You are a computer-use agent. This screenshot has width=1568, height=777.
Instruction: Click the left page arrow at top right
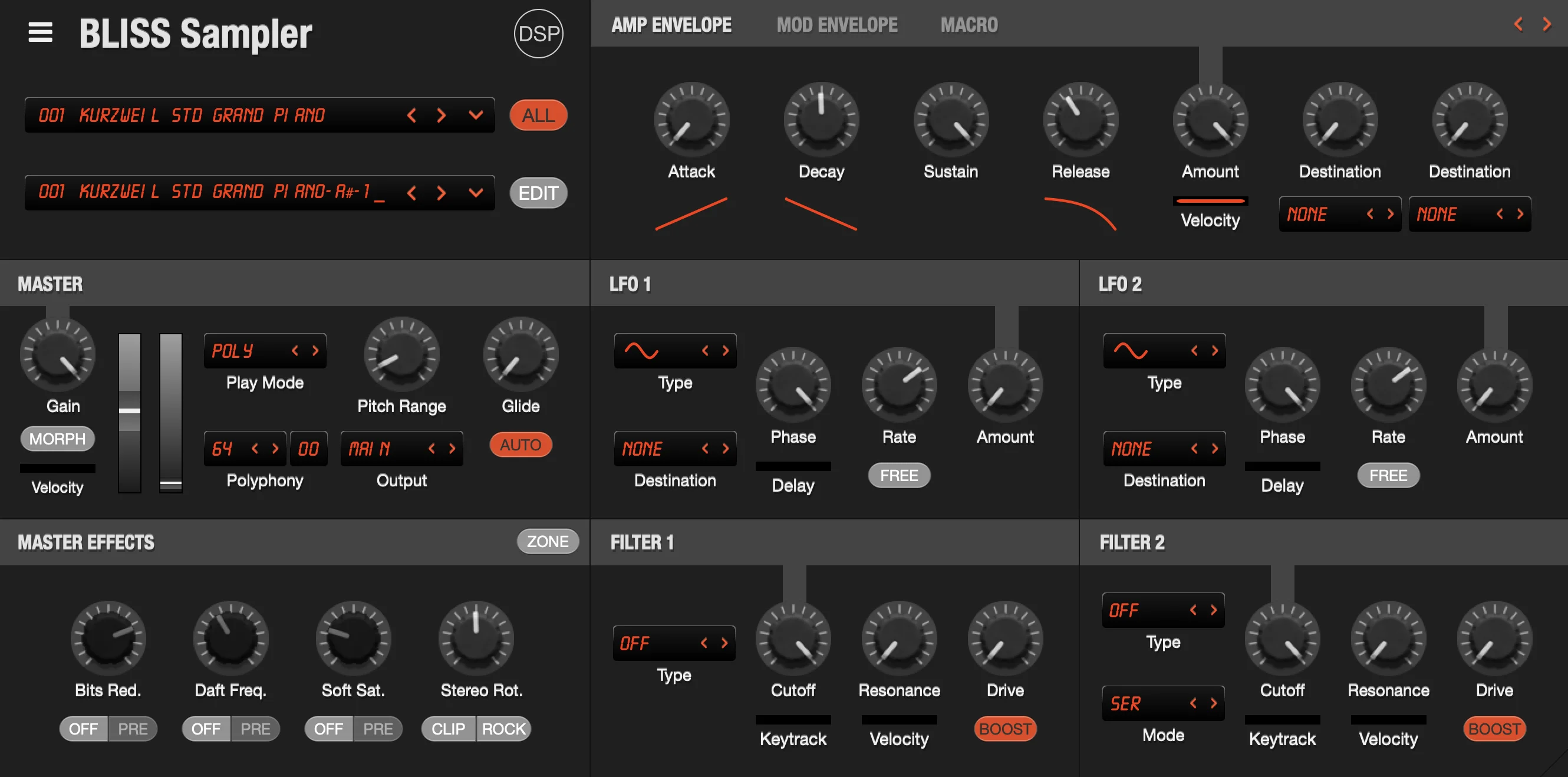coord(1518,24)
